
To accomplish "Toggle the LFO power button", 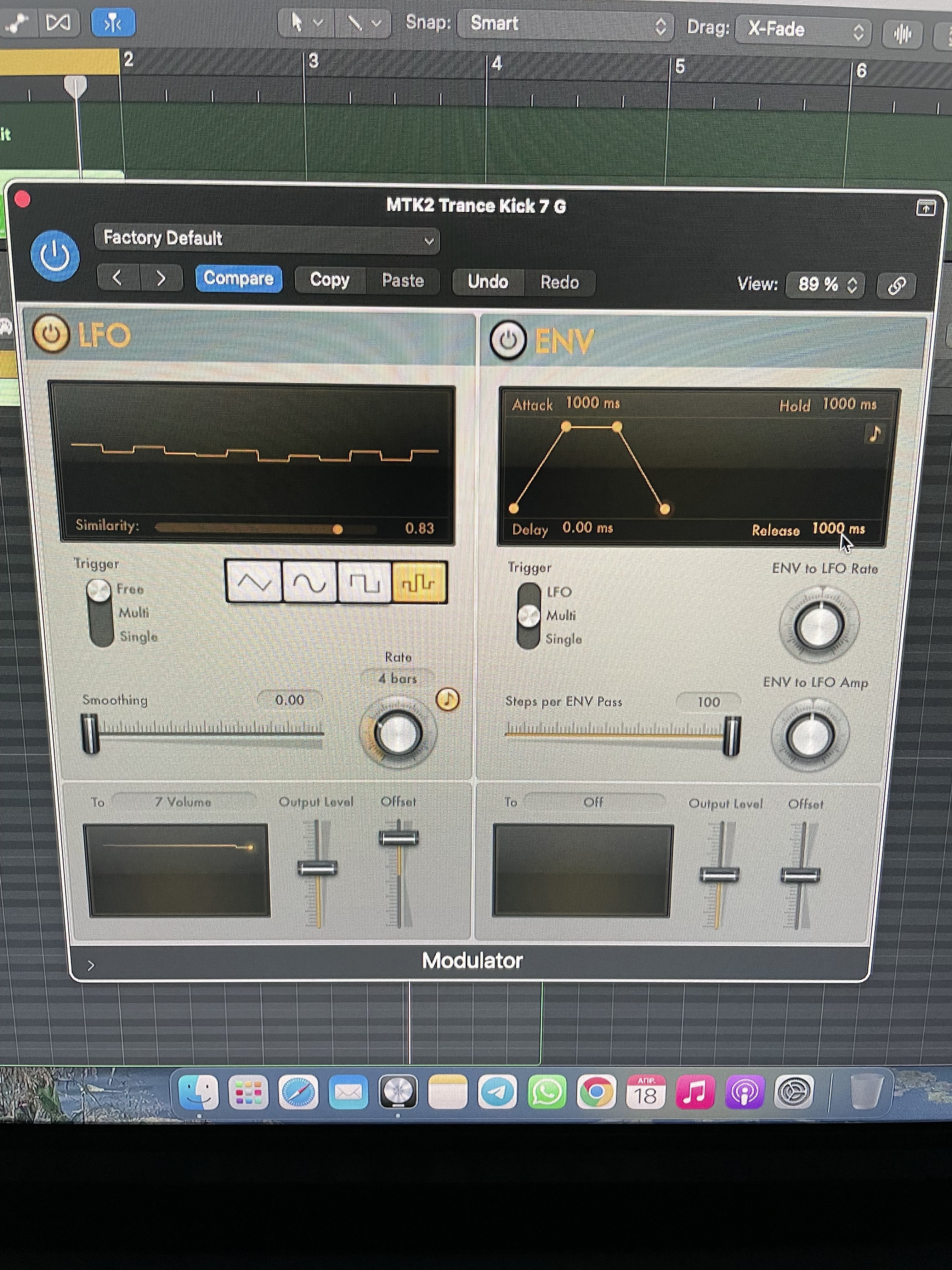I will click(51, 334).
